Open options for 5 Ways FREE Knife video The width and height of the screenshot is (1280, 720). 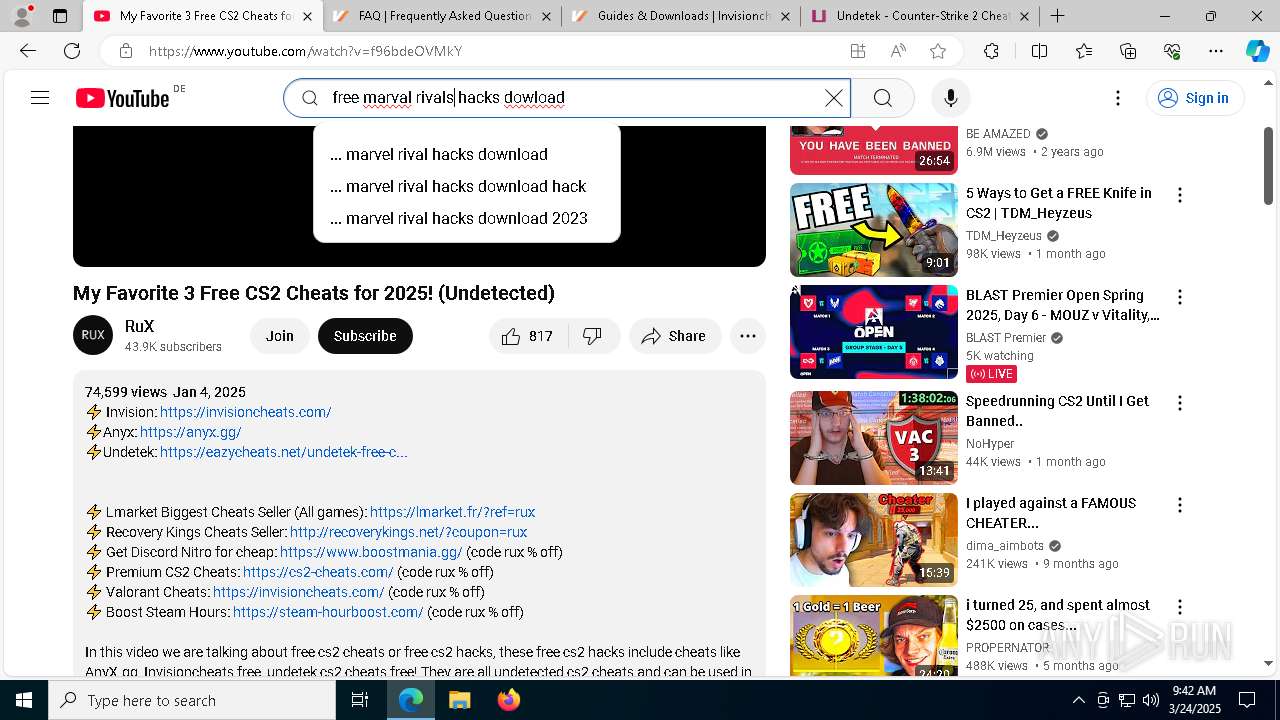(x=1180, y=195)
